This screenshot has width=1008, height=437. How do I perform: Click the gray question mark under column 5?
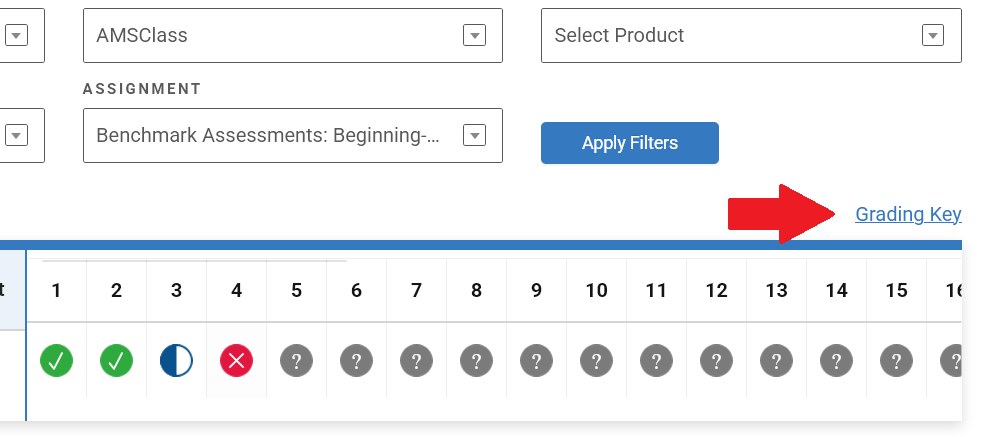(297, 360)
